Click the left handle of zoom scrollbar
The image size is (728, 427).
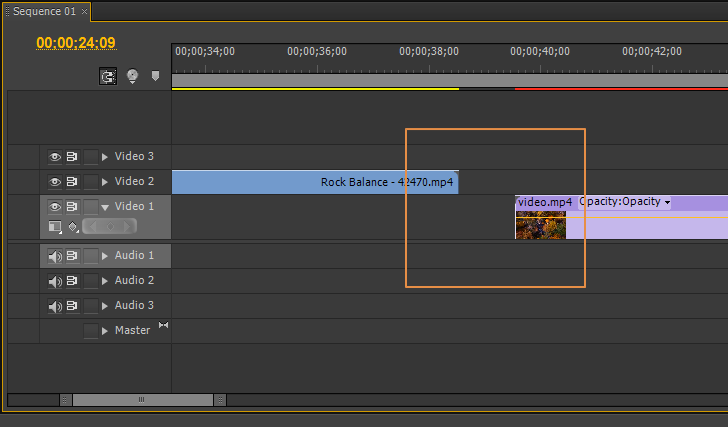coord(65,400)
